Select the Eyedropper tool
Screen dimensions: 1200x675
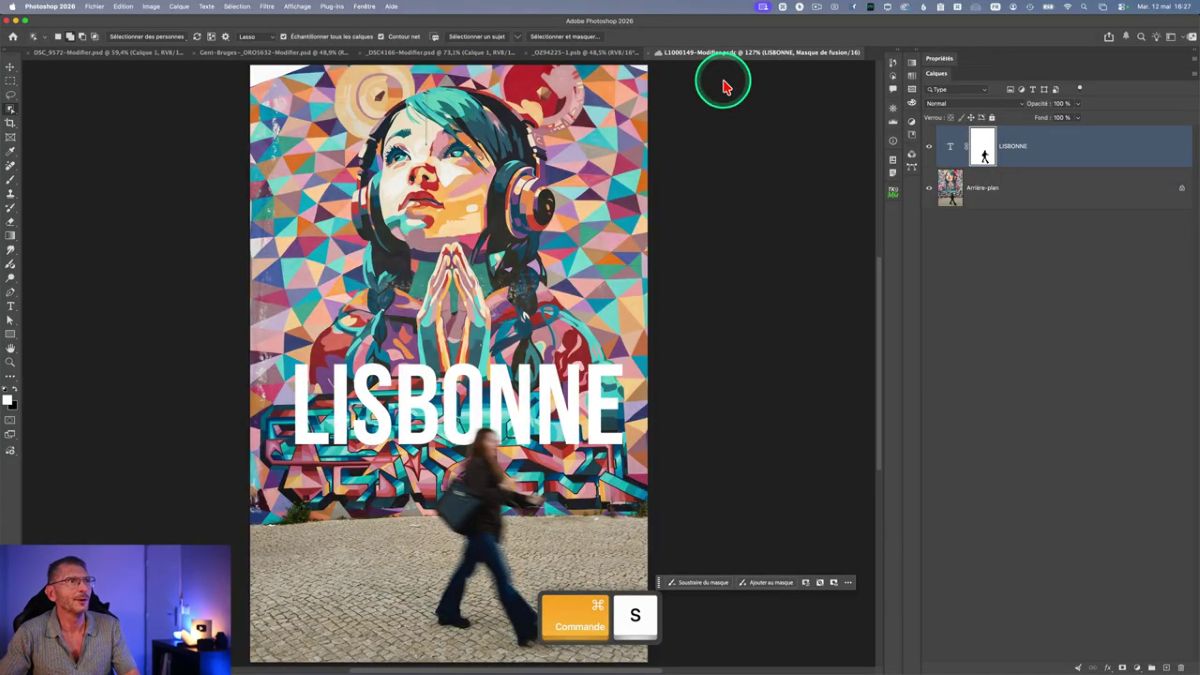pyautogui.click(x=10, y=151)
